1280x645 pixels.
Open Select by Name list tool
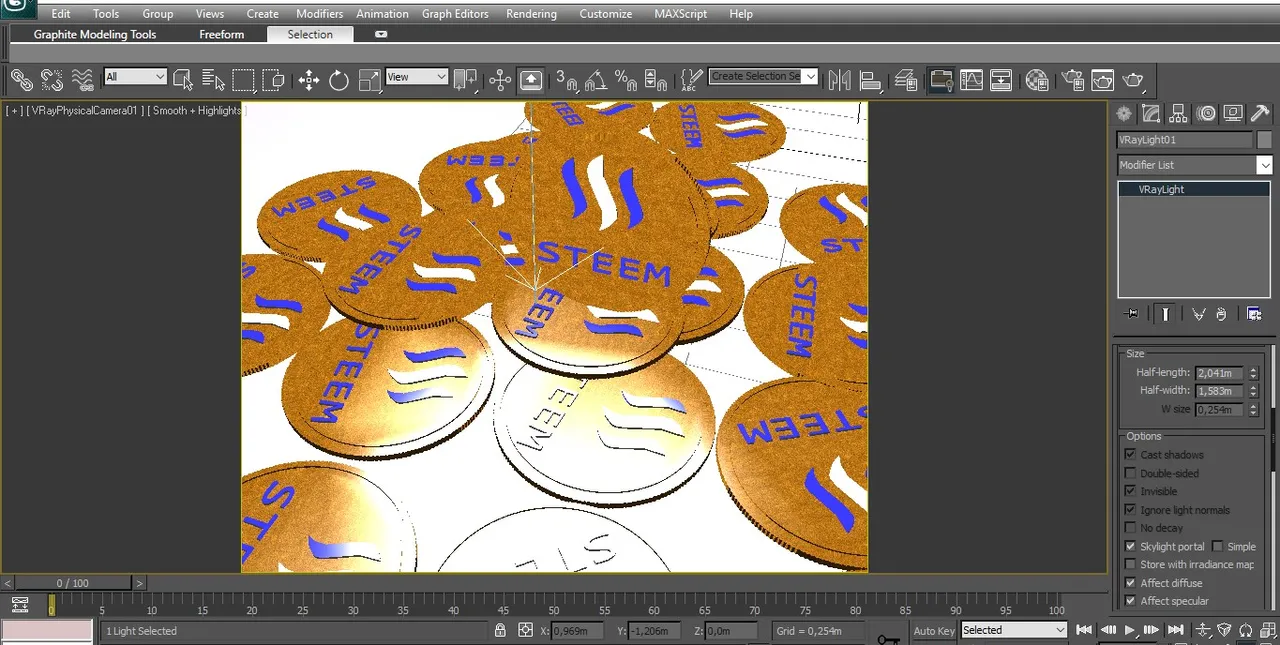pyautogui.click(x=213, y=79)
